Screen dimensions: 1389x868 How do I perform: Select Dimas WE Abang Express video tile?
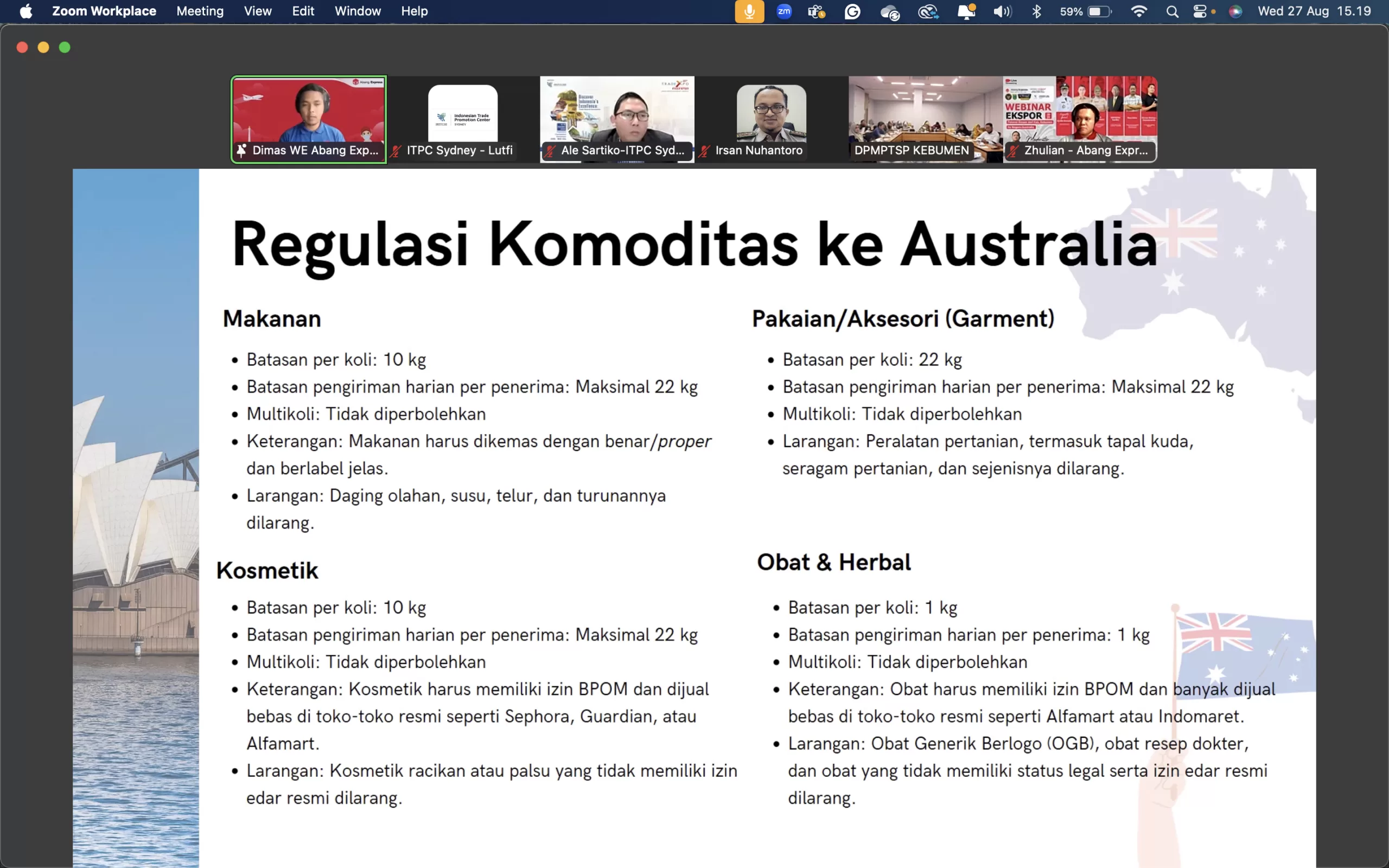309,119
